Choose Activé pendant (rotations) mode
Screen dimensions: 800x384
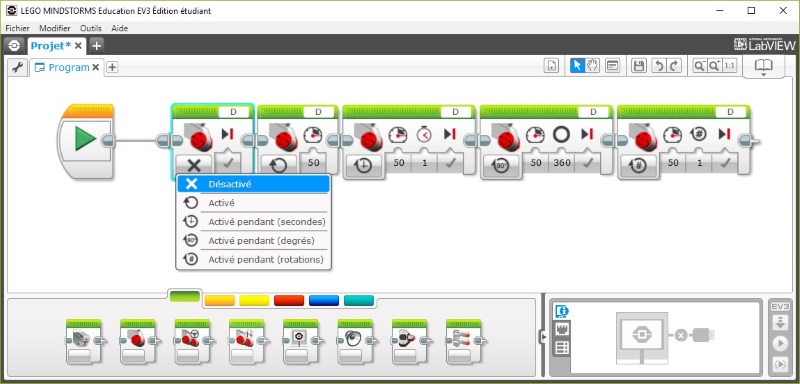253,259
